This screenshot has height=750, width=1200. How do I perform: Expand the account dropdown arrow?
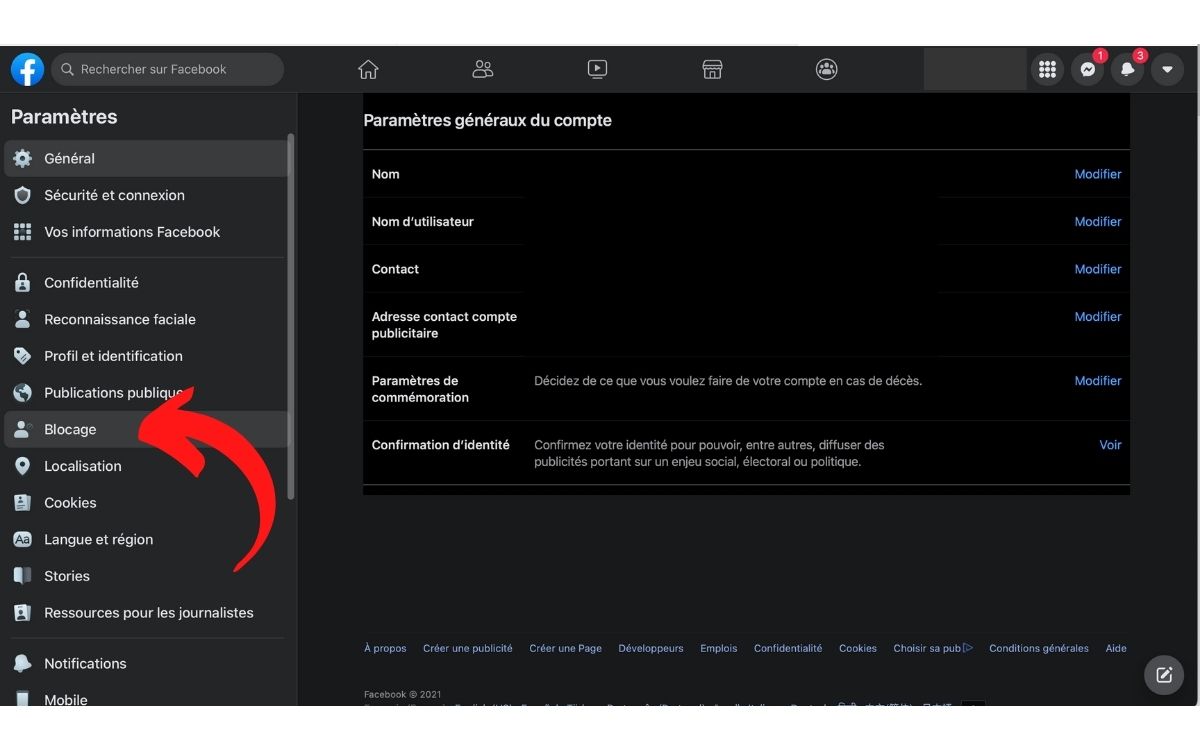click(1167, 70)
